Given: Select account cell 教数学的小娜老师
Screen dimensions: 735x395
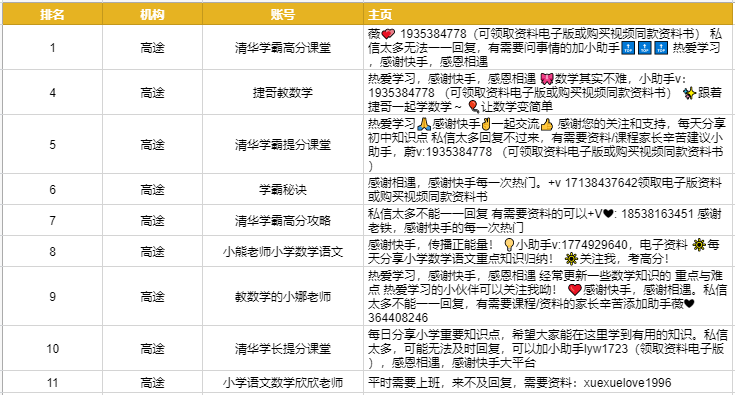Looking at the screenshot, I should [x=283, y=296].
